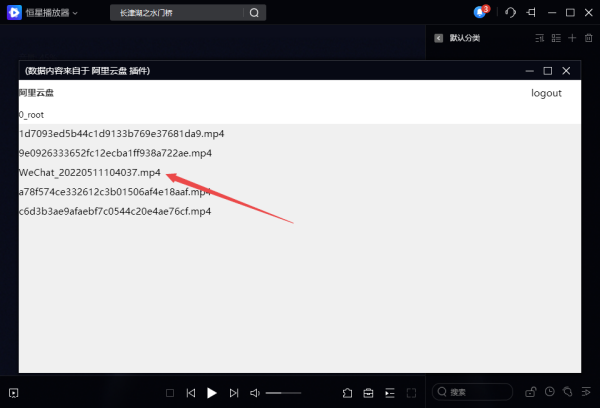600x408 pixels.
Task: Add a new item with the plus icon
Action: (x=572, y=38)
